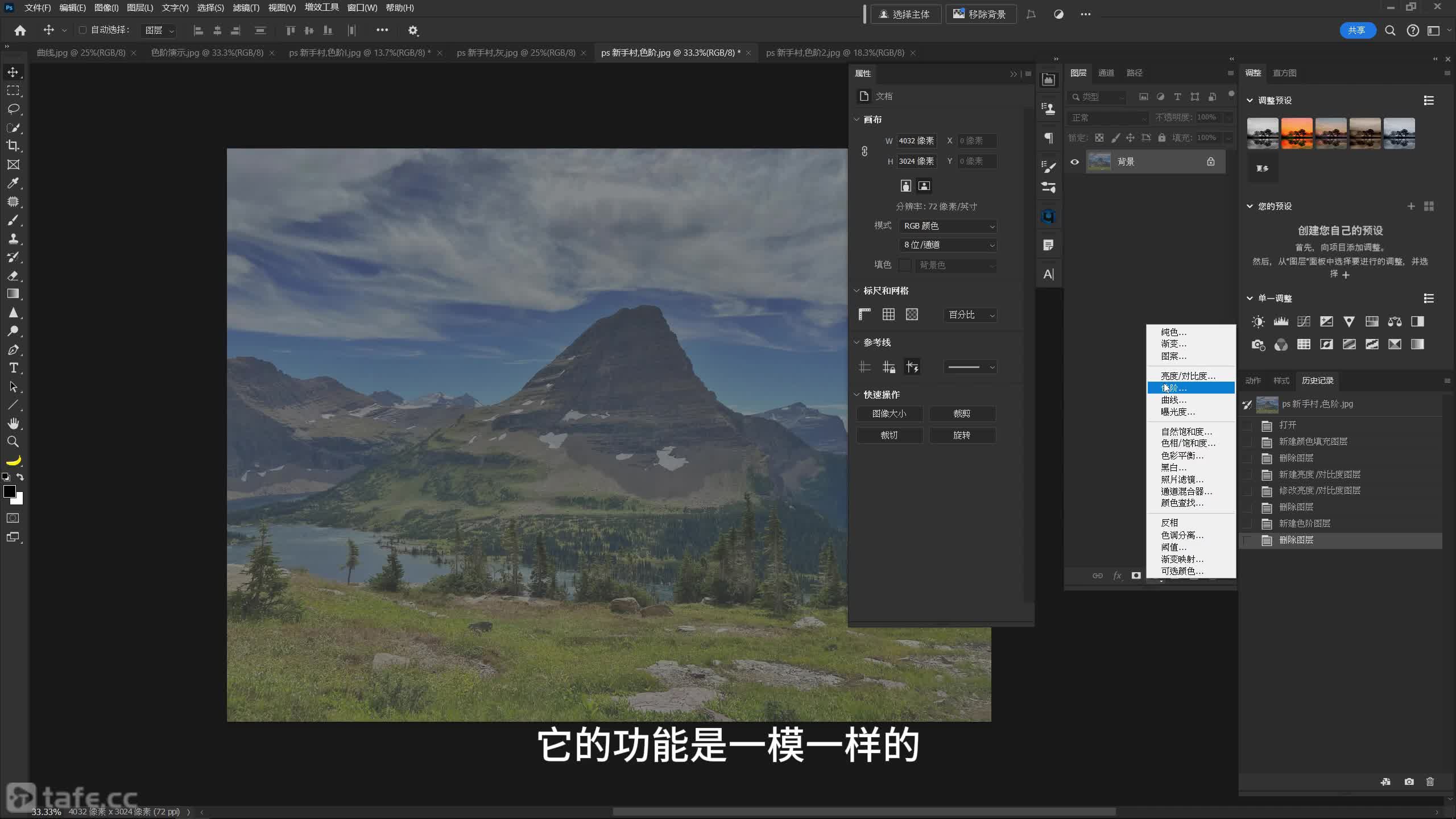
Task: Pick the Eyedropper tool
Action: [13, 183]
